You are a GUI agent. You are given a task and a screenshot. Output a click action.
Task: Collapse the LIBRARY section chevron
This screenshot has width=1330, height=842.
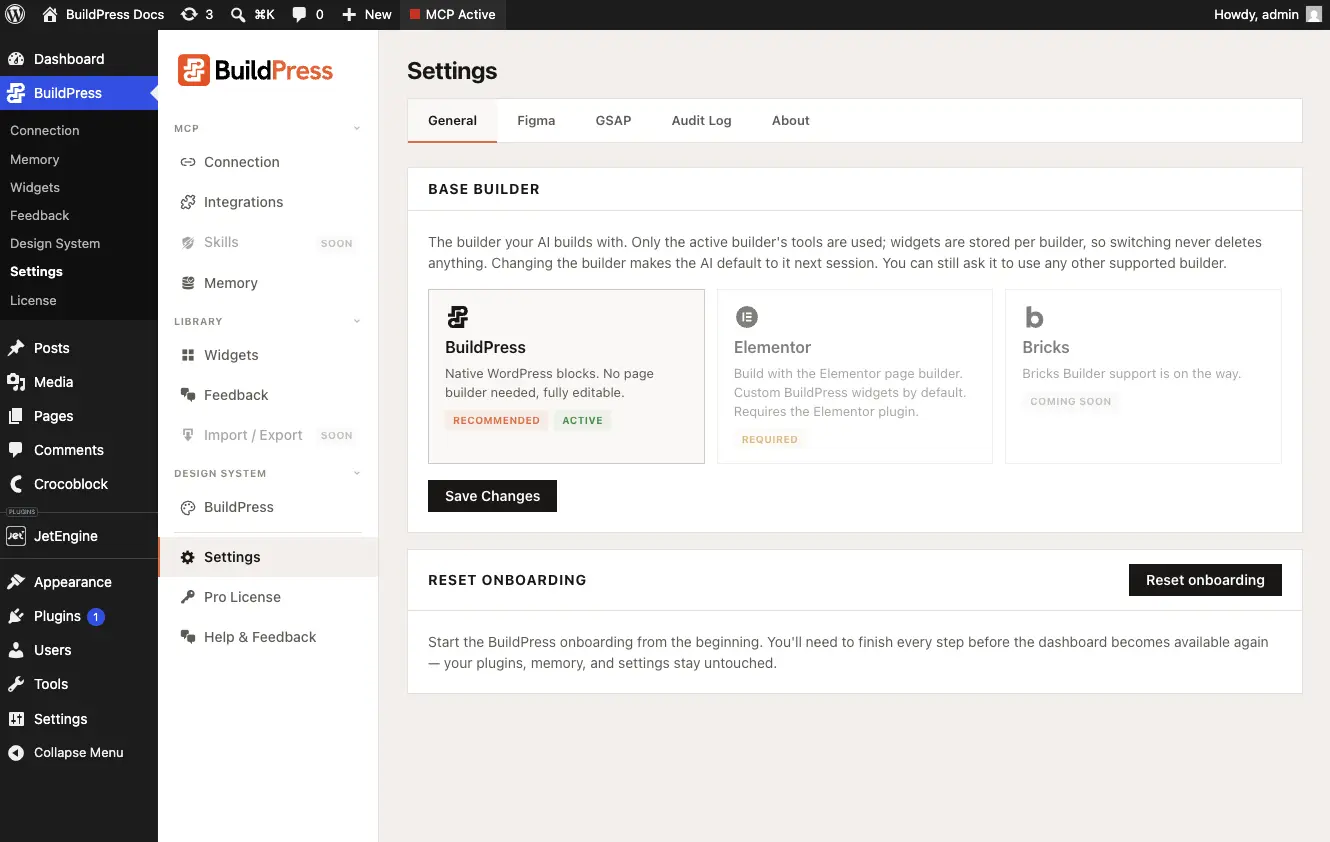tap(357, 321)
